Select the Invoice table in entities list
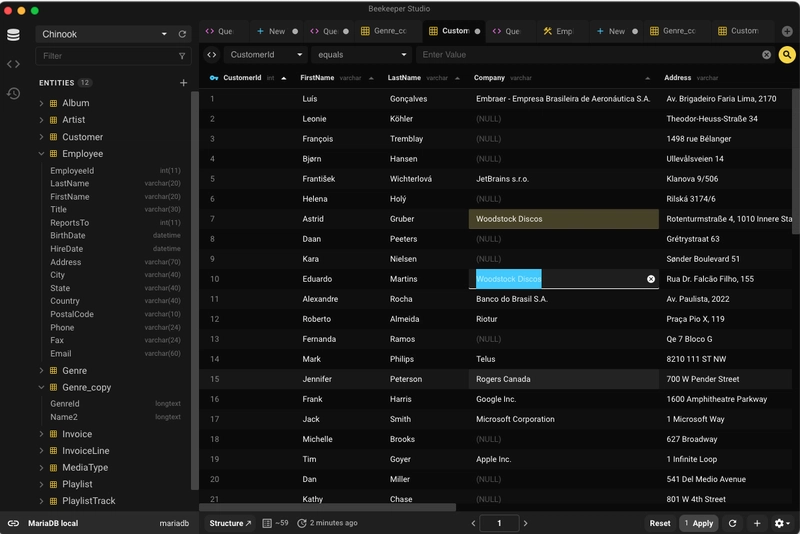 click(x=77, y=434)
